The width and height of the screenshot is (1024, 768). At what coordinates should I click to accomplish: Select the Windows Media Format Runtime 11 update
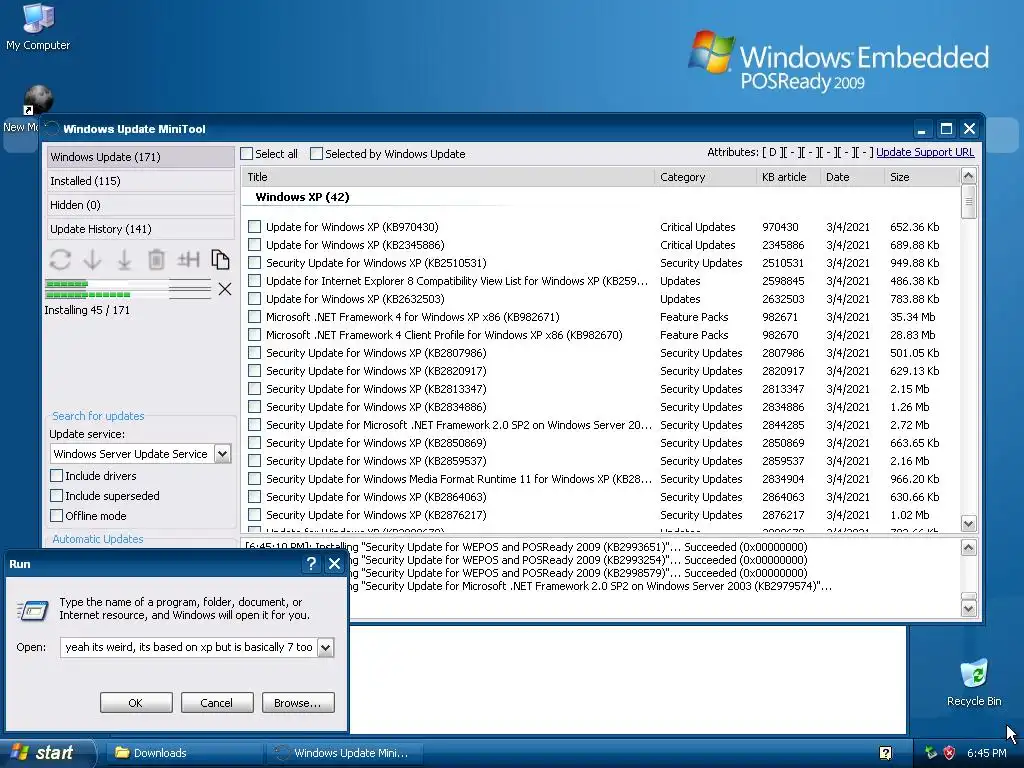coord(458,479)
